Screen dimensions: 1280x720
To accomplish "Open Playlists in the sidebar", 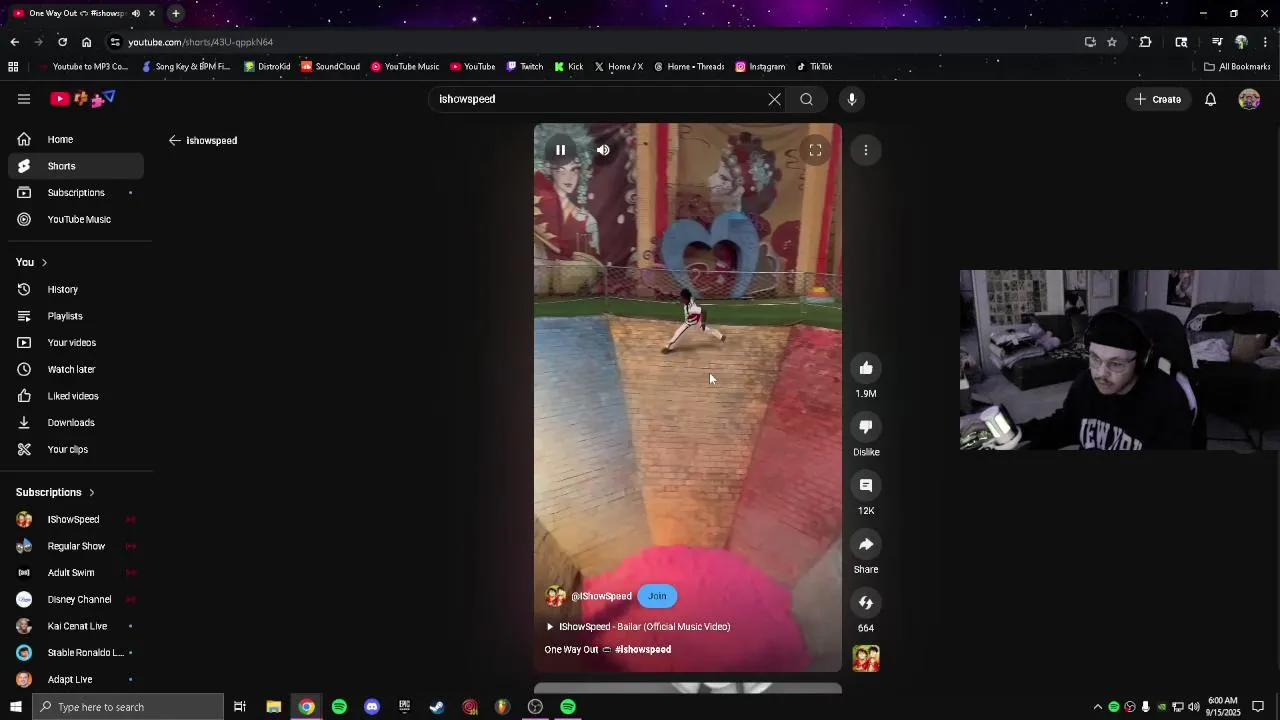I will (x=76, y=316).
